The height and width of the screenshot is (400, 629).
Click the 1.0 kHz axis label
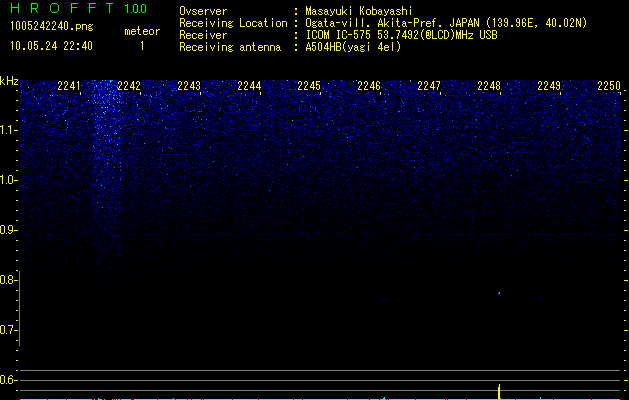tap(9, 180)
